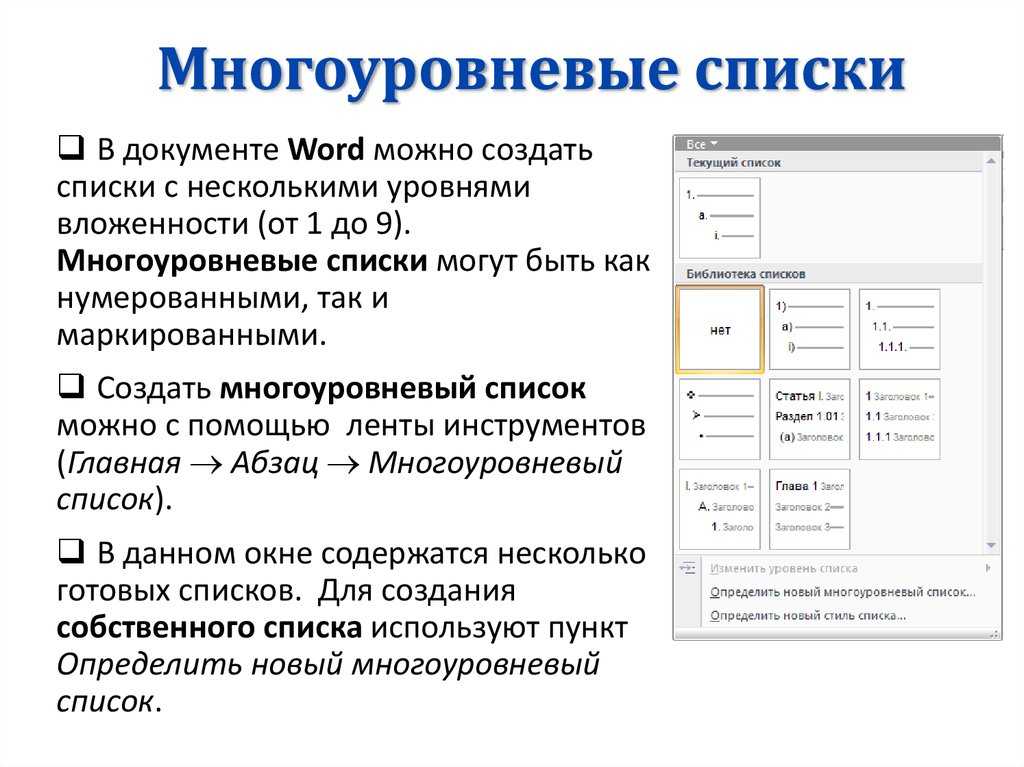Click the italic text 'Главная'
Viewport: 1024px width, 767px height.
pyautogui.click(x=124, y=463)
